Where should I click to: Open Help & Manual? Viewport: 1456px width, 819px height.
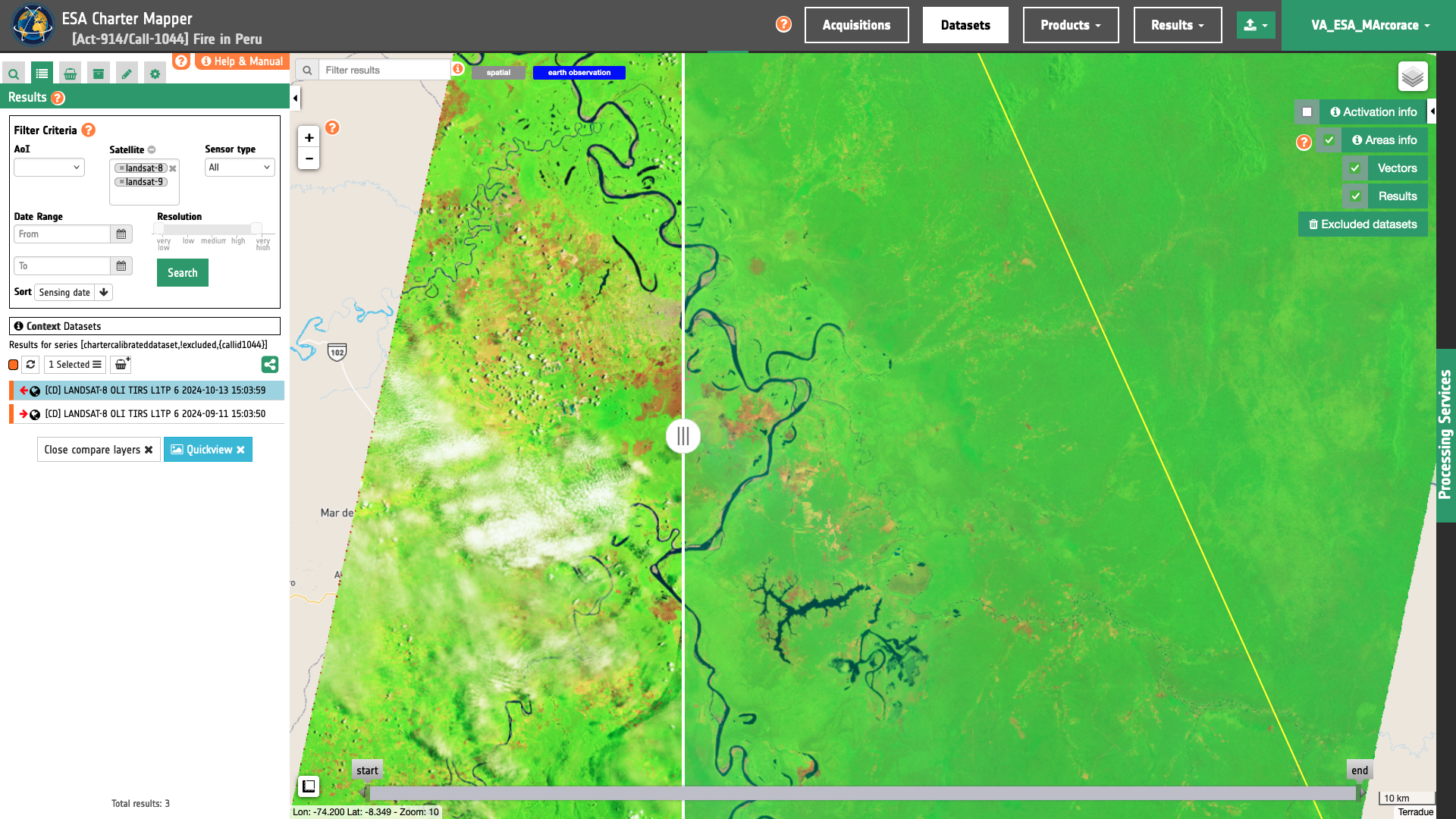[x=242, y=61]
